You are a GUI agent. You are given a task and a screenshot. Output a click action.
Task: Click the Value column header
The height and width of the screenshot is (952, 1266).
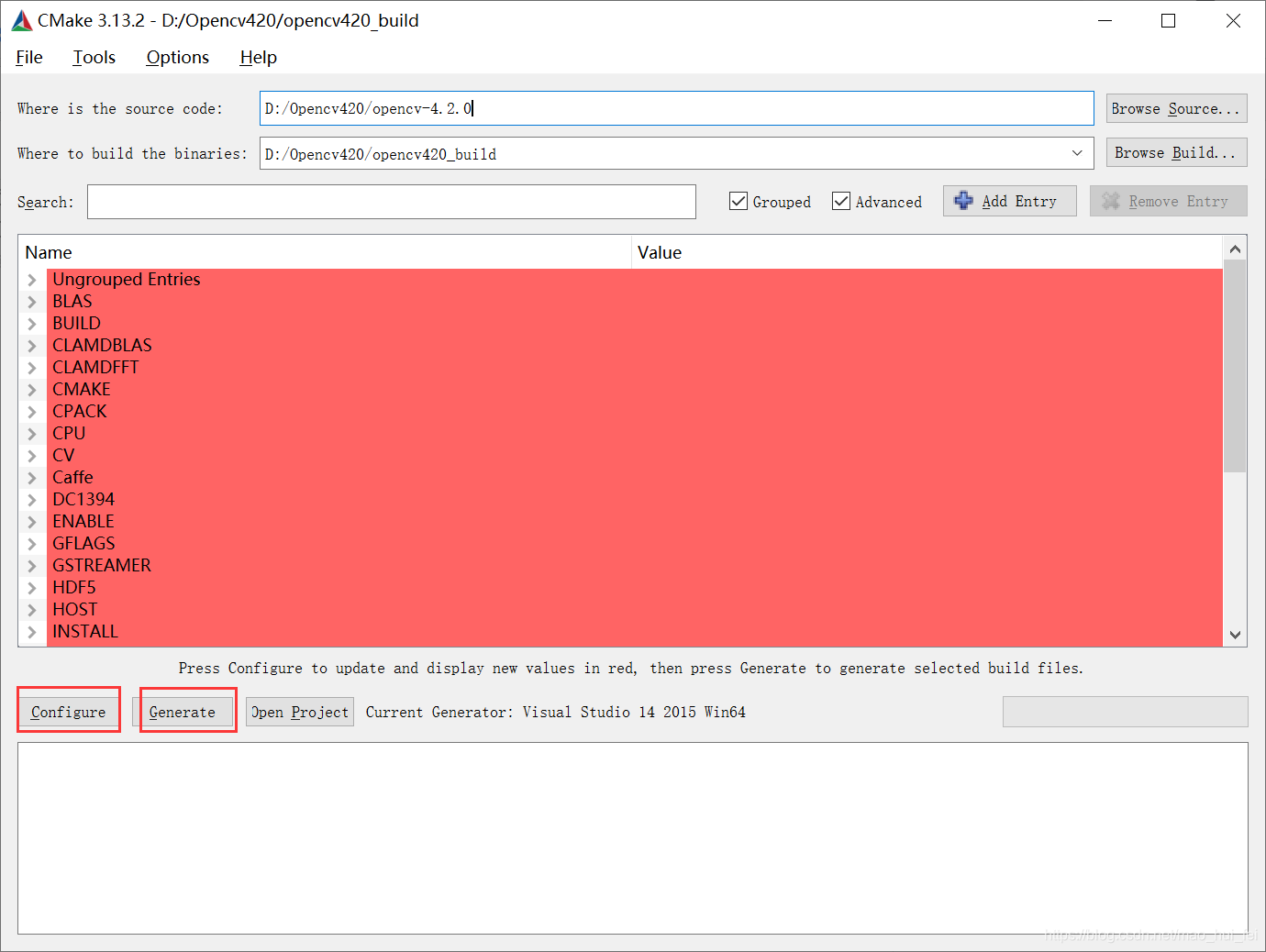point(927,252)
